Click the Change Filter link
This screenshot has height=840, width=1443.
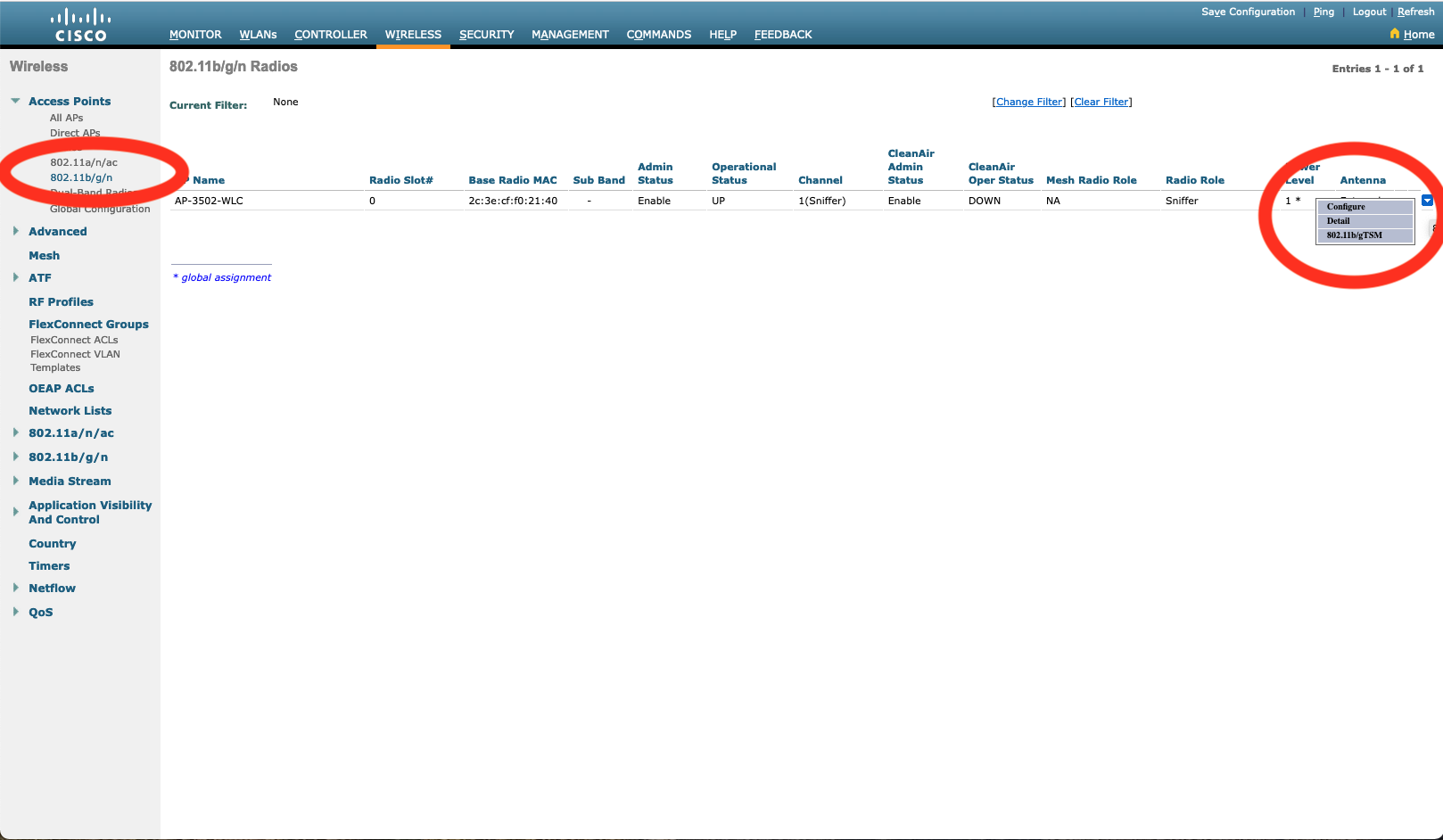pyautogui.click(x=1029, y=102)
